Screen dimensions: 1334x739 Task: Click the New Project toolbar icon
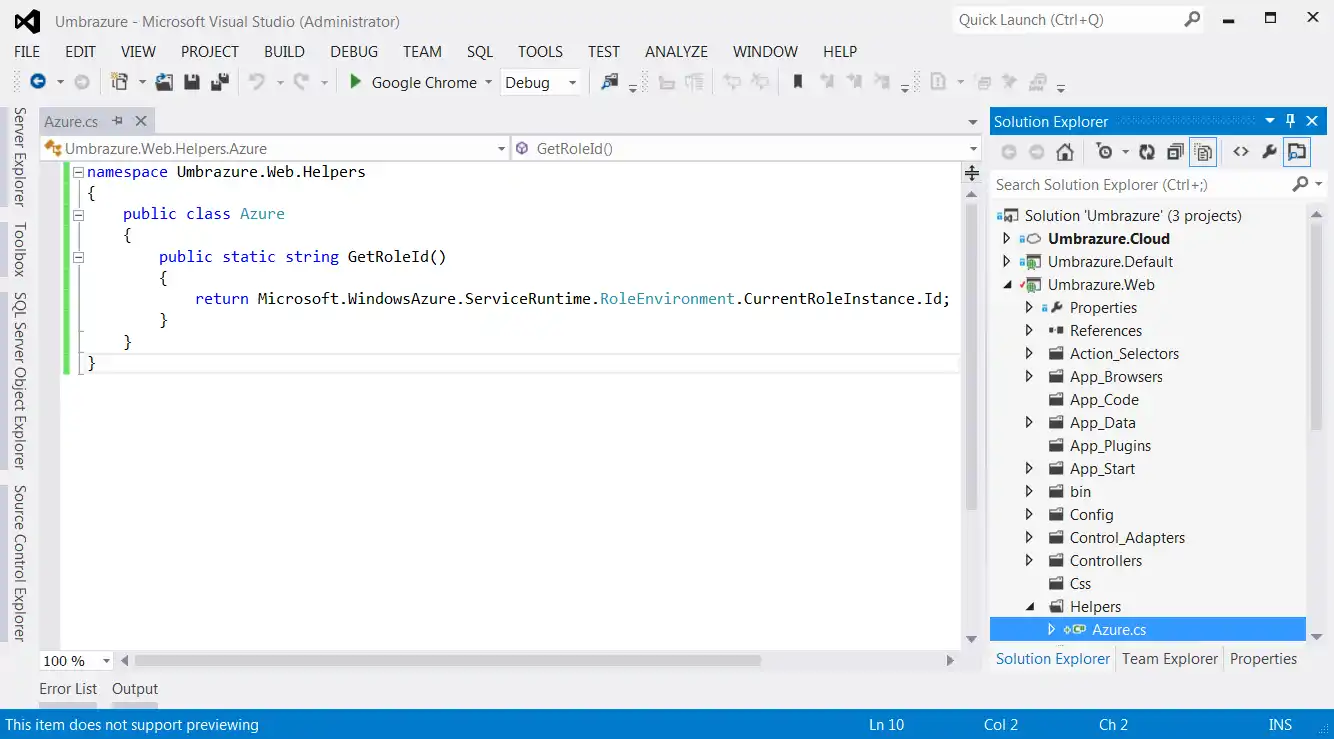(x=120, y=82)
